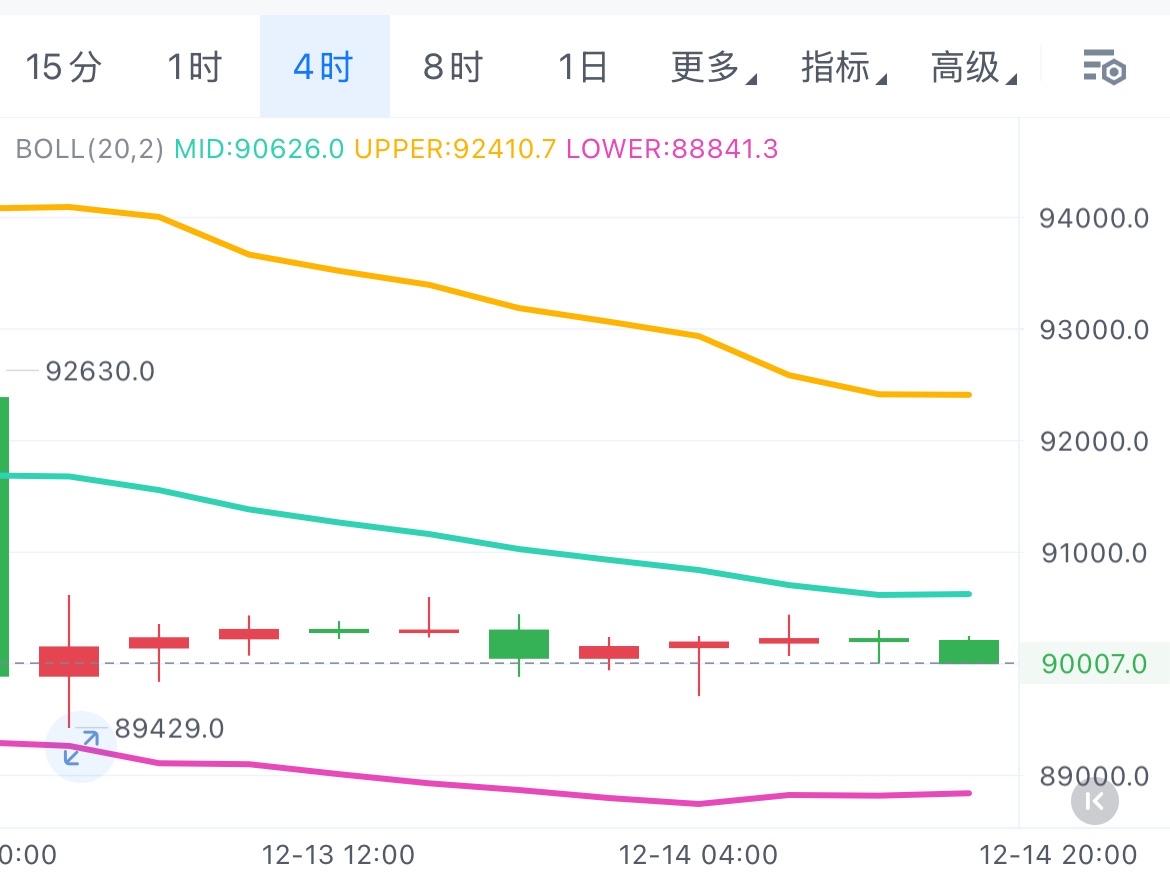1170x875 pixels.
Task: Select the last green candle on right
Action: click(969, 651)
